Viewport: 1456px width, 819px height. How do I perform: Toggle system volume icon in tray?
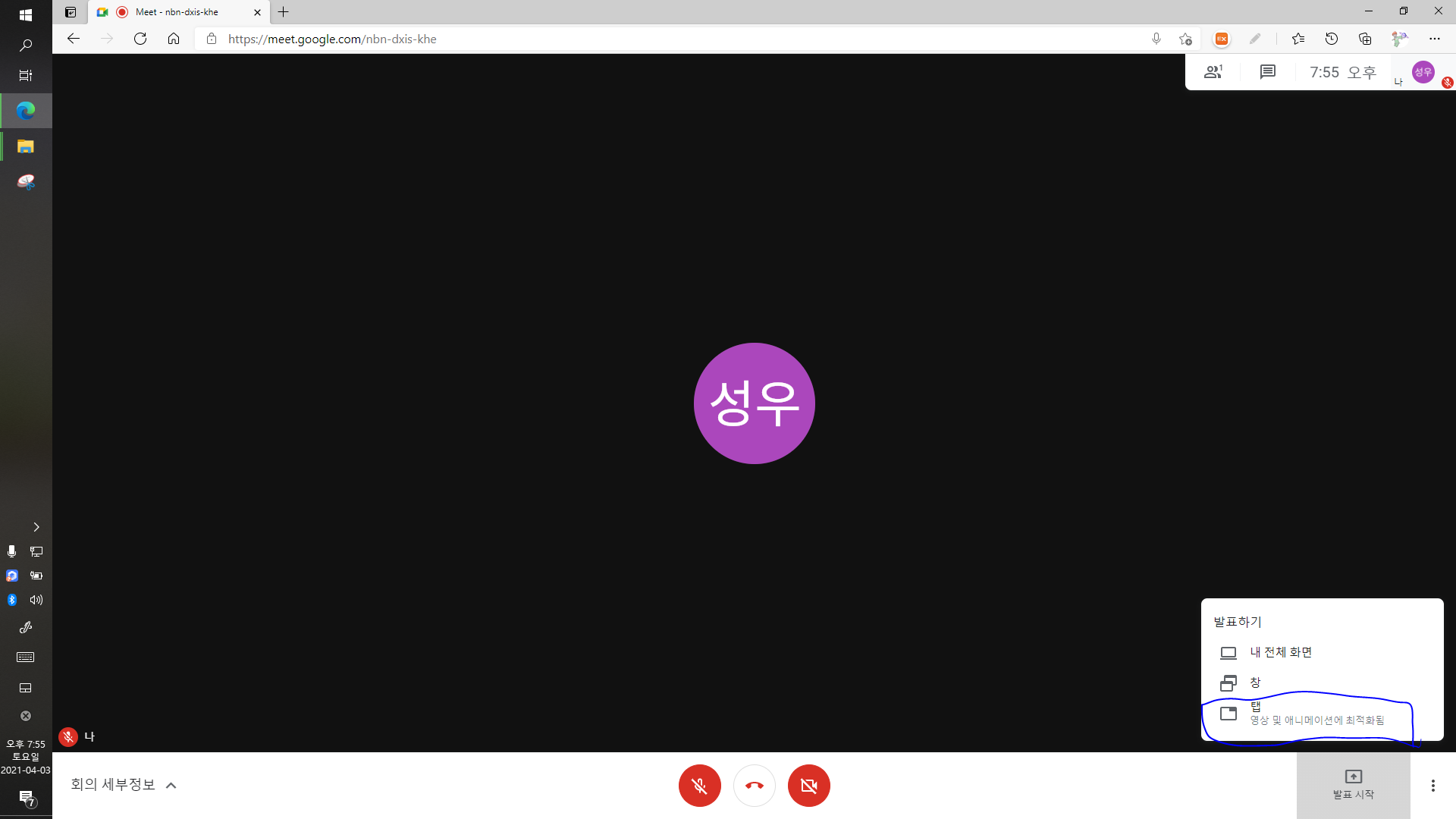click(x=36, y=600)
